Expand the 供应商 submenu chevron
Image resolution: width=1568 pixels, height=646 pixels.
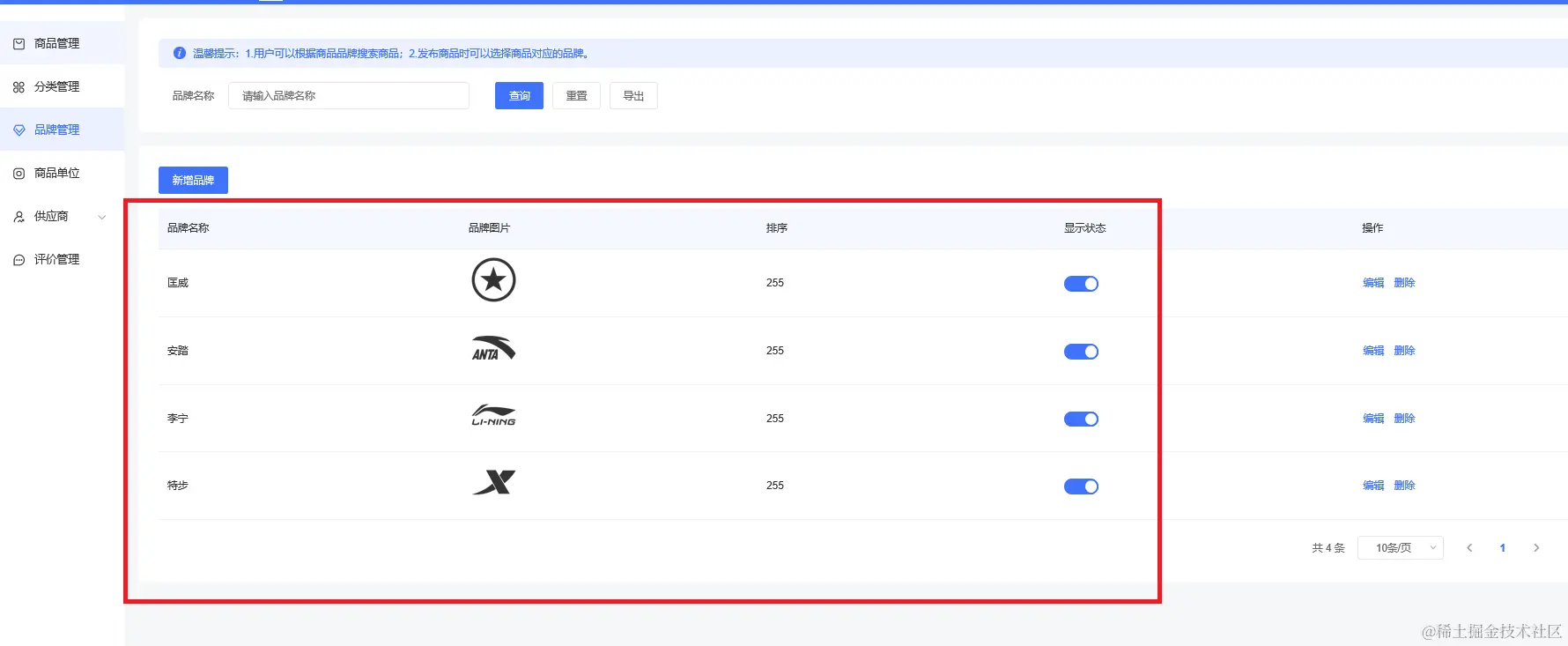pos(102,217)
